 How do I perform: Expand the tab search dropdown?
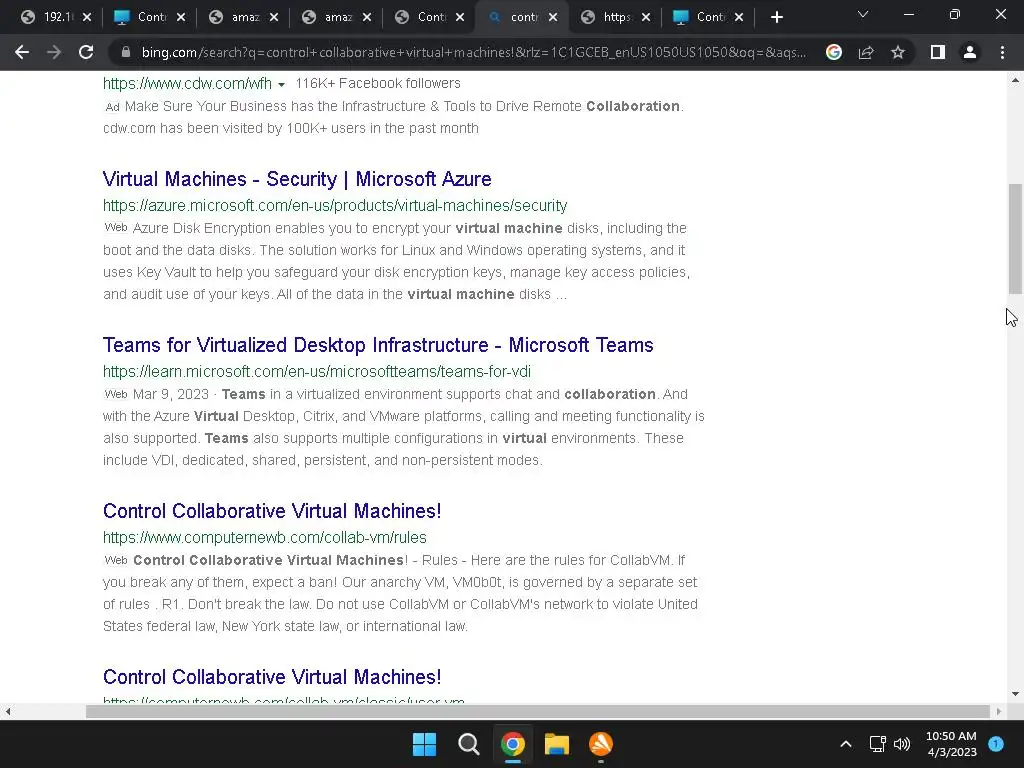[x=863, y=14]
